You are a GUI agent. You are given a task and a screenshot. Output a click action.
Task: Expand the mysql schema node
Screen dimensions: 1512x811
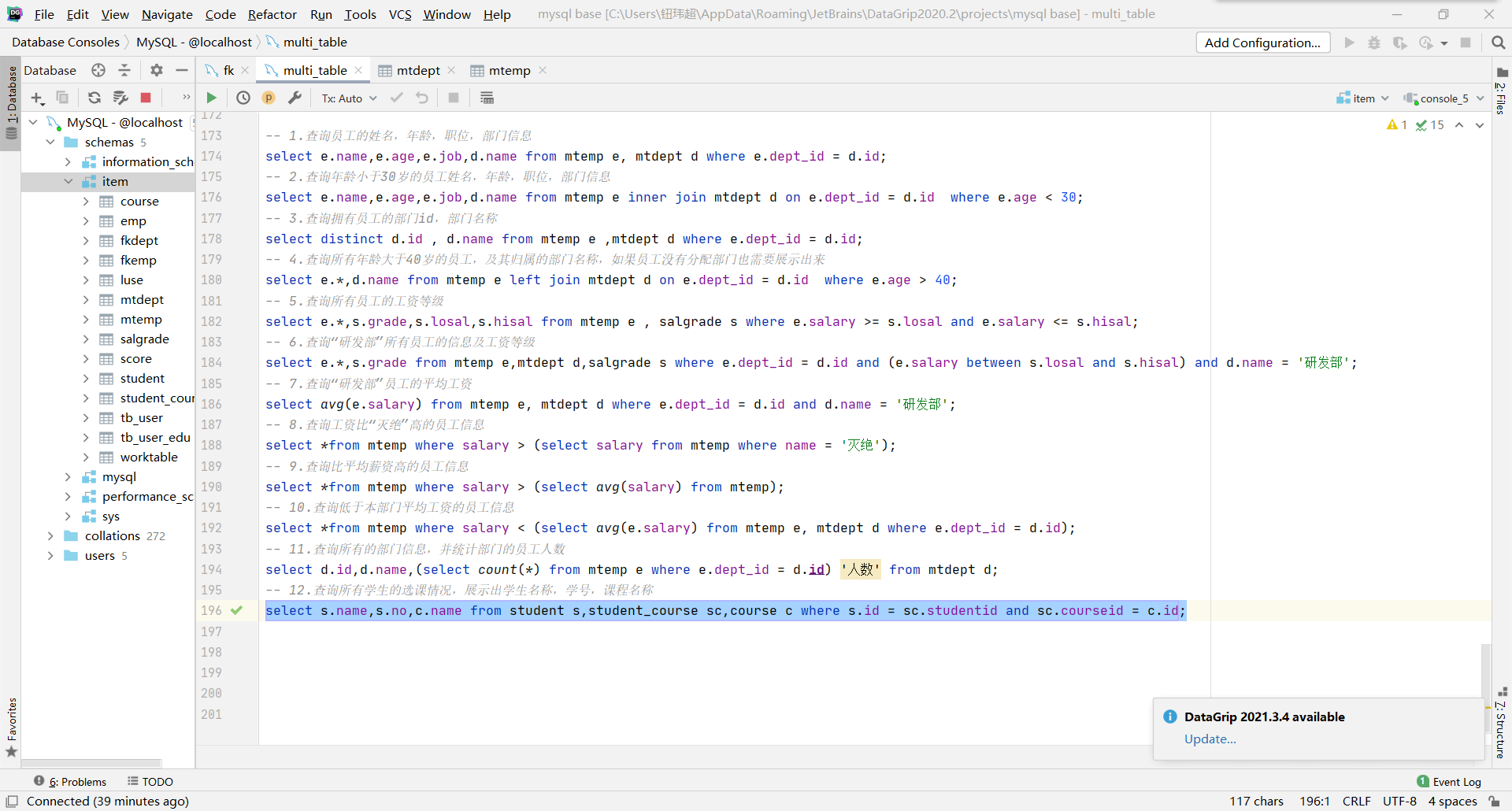pos(69,476)
